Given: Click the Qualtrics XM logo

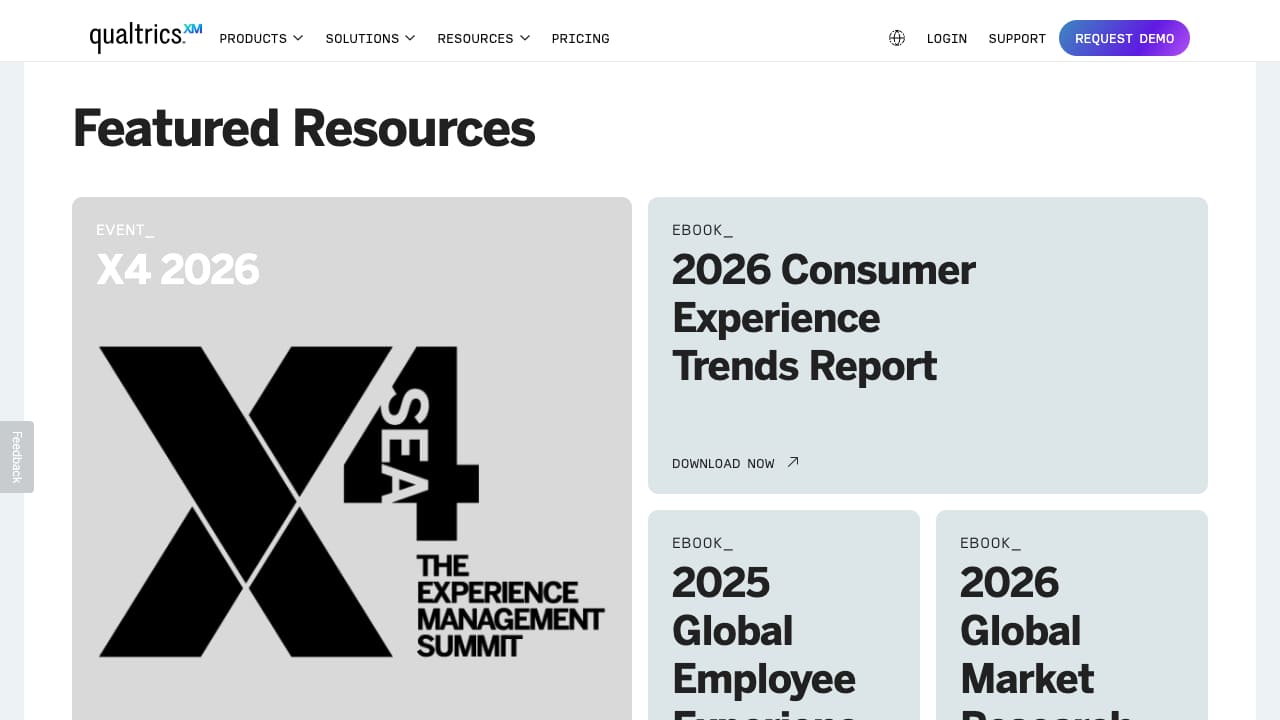Looking at the screenshot, I should (145, 37).
